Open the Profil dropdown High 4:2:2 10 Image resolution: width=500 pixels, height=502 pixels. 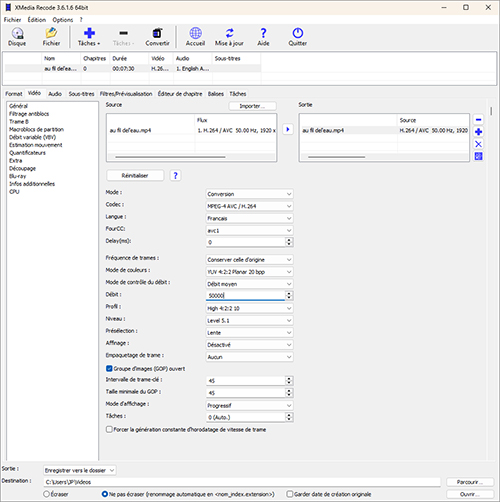point(249,308)
